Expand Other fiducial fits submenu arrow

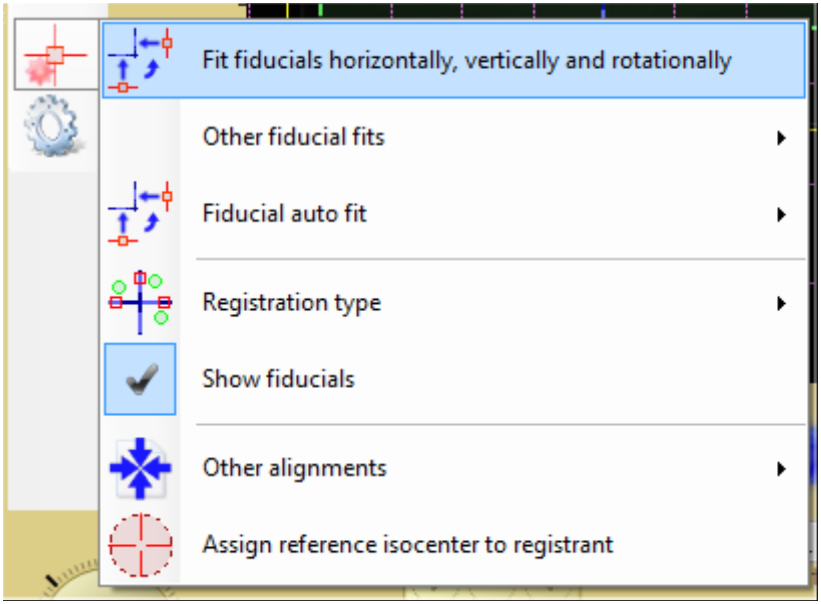point(781,138)
